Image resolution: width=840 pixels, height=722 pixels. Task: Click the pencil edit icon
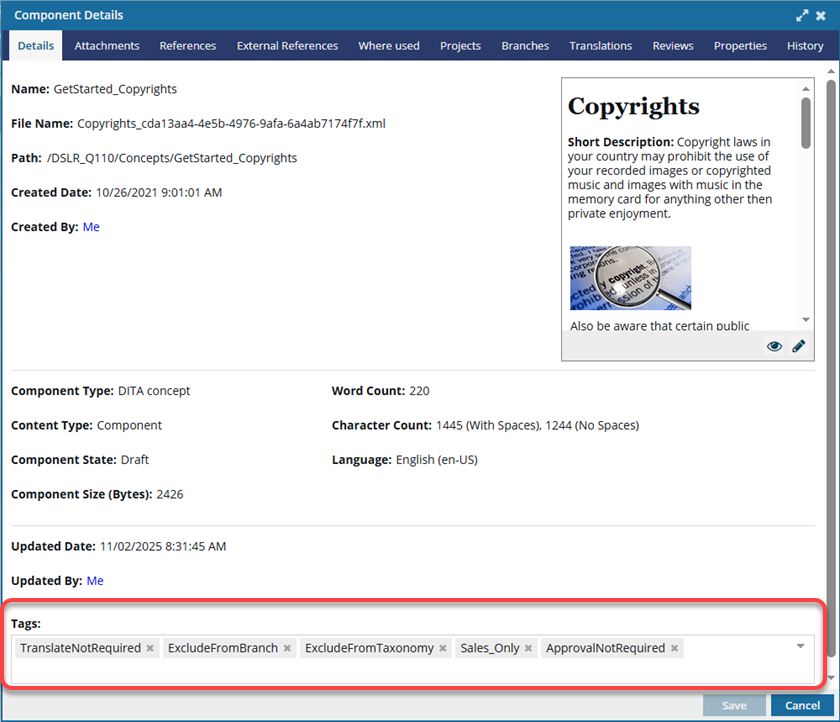pyautogui.click(x=798, y=346)
